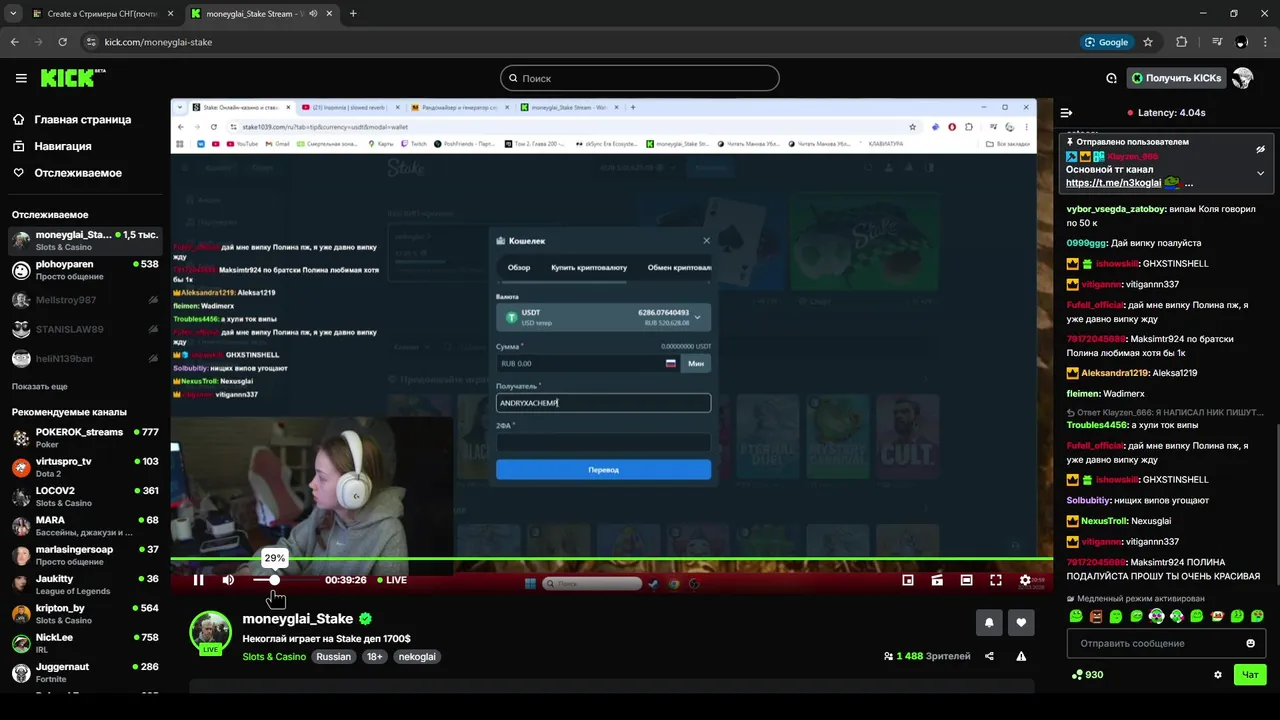The image size is (1280, 720).
Task: Insert the first green blob quick emote
Action: pyautogui.click(x=1076, y=616)
